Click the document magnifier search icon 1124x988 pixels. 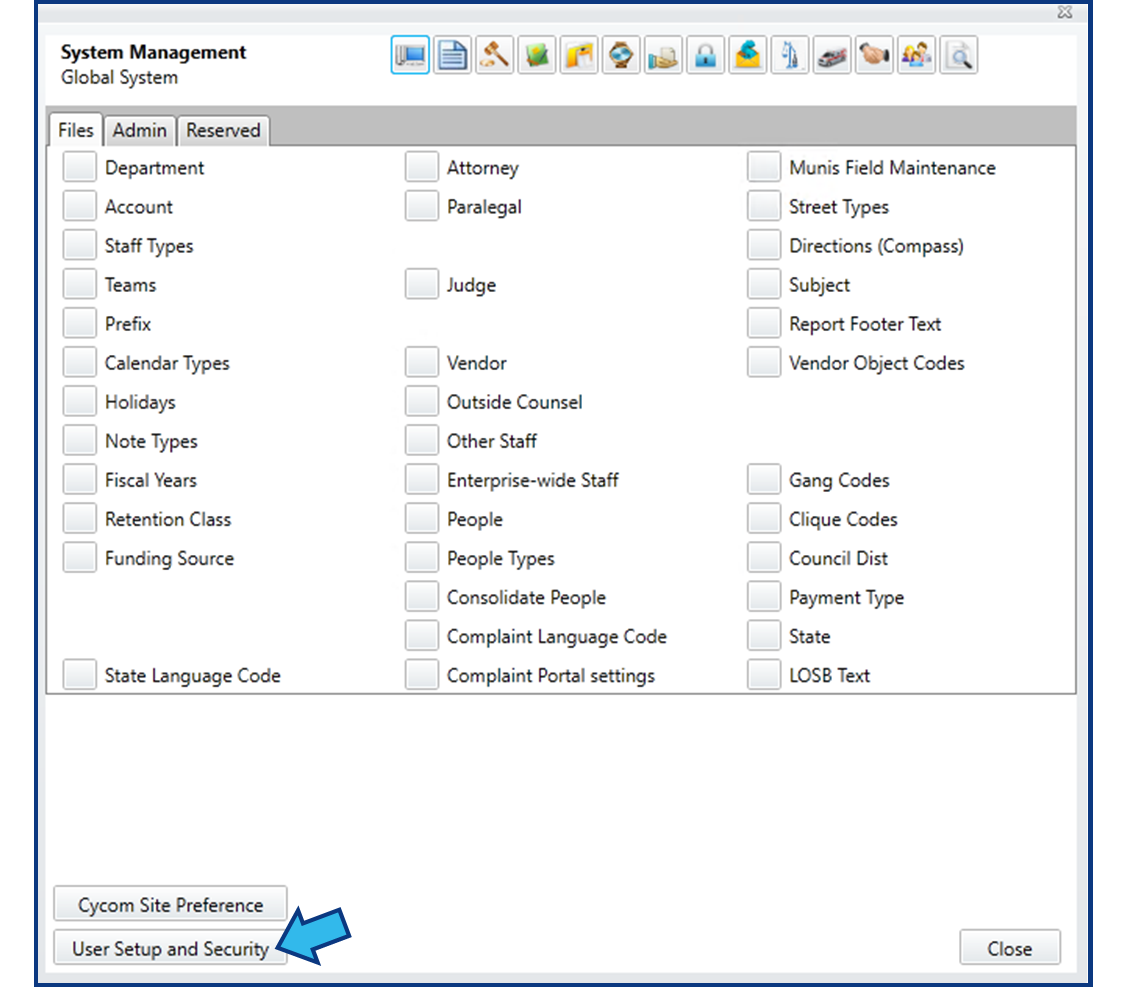[x=958, y=55]
